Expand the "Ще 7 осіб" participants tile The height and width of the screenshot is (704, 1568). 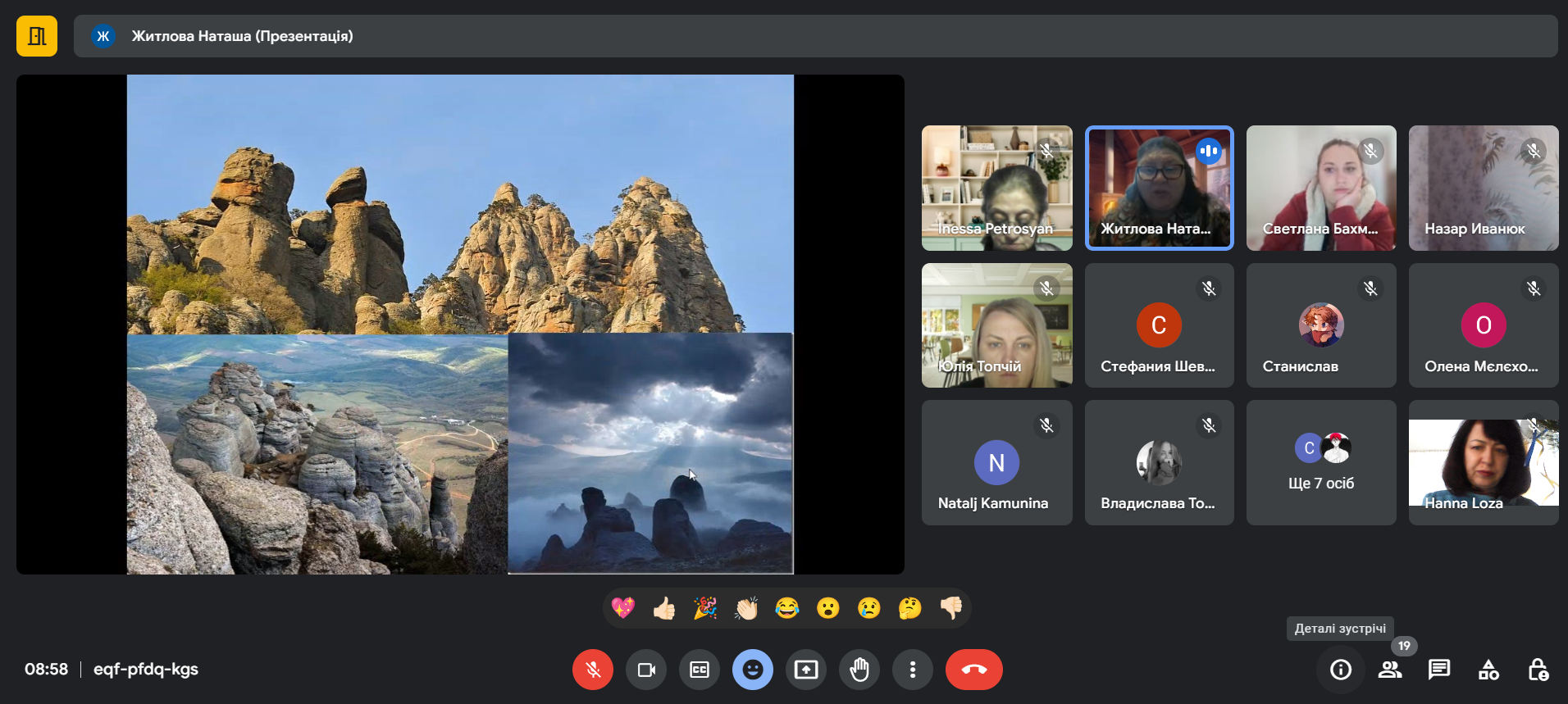[1320, 463]
